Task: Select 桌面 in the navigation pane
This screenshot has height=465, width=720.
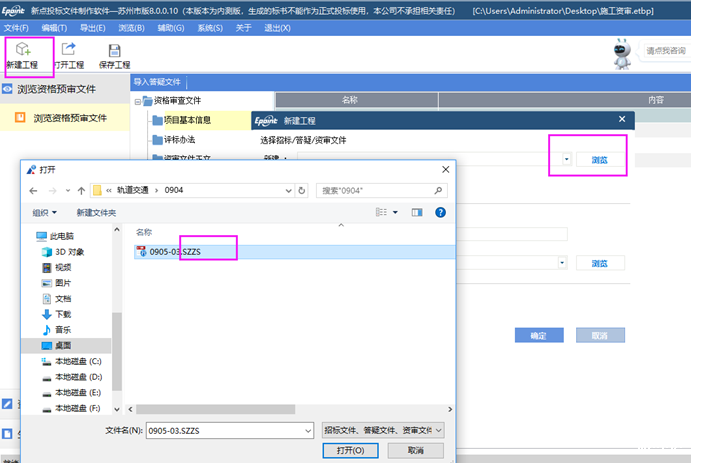Action: pyautogui.click(x=62, y=344)
